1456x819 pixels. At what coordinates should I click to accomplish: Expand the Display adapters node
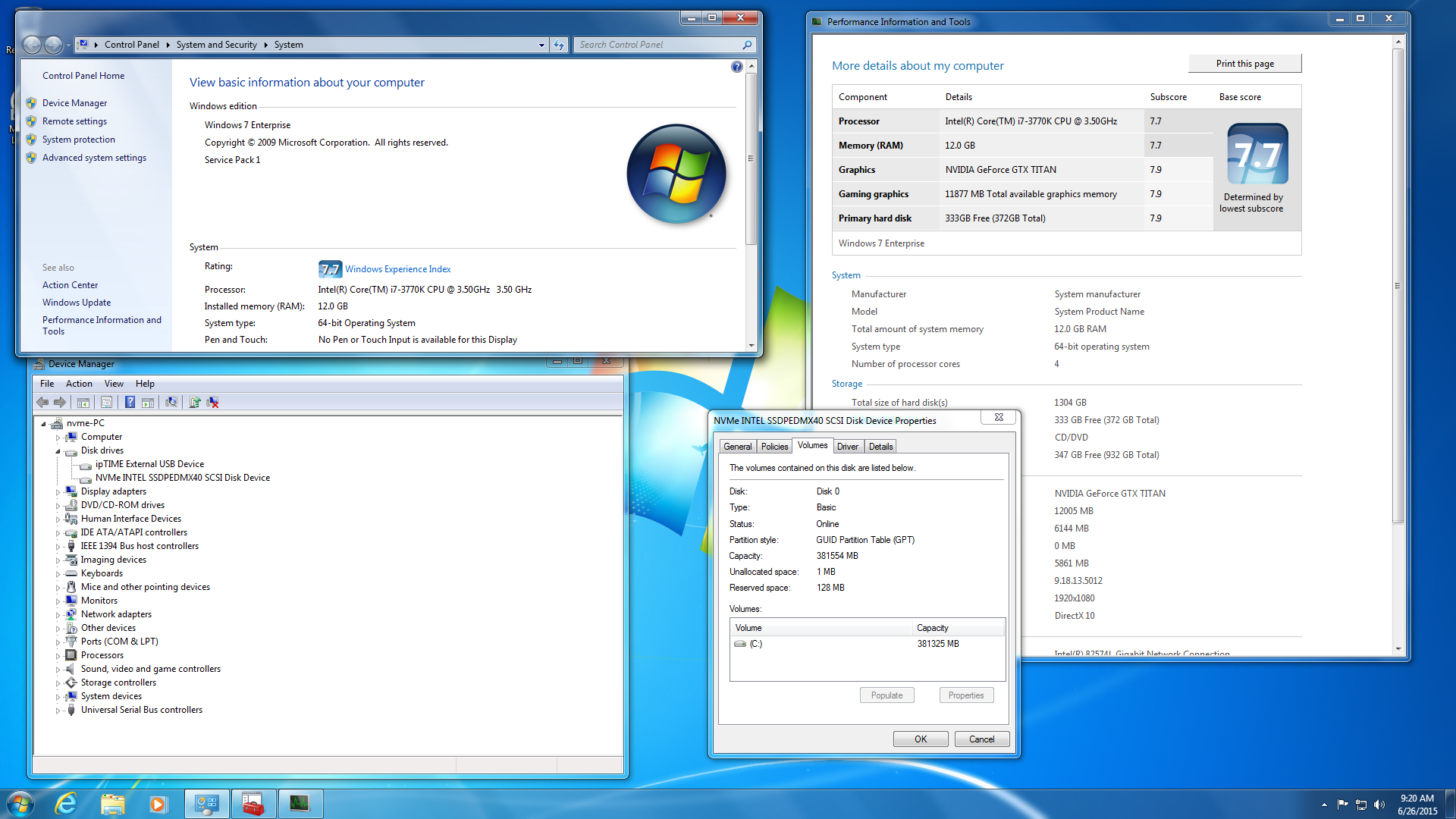click(x=58, y=492)
